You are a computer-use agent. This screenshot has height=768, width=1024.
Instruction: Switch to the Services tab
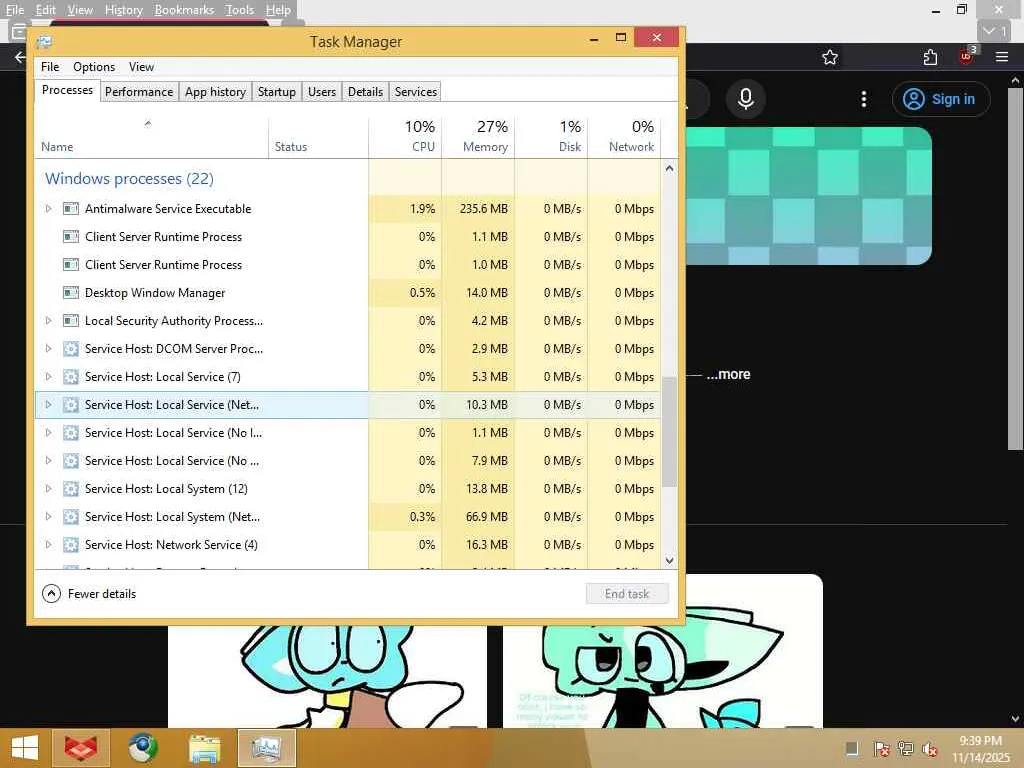[x=416, y=92]
